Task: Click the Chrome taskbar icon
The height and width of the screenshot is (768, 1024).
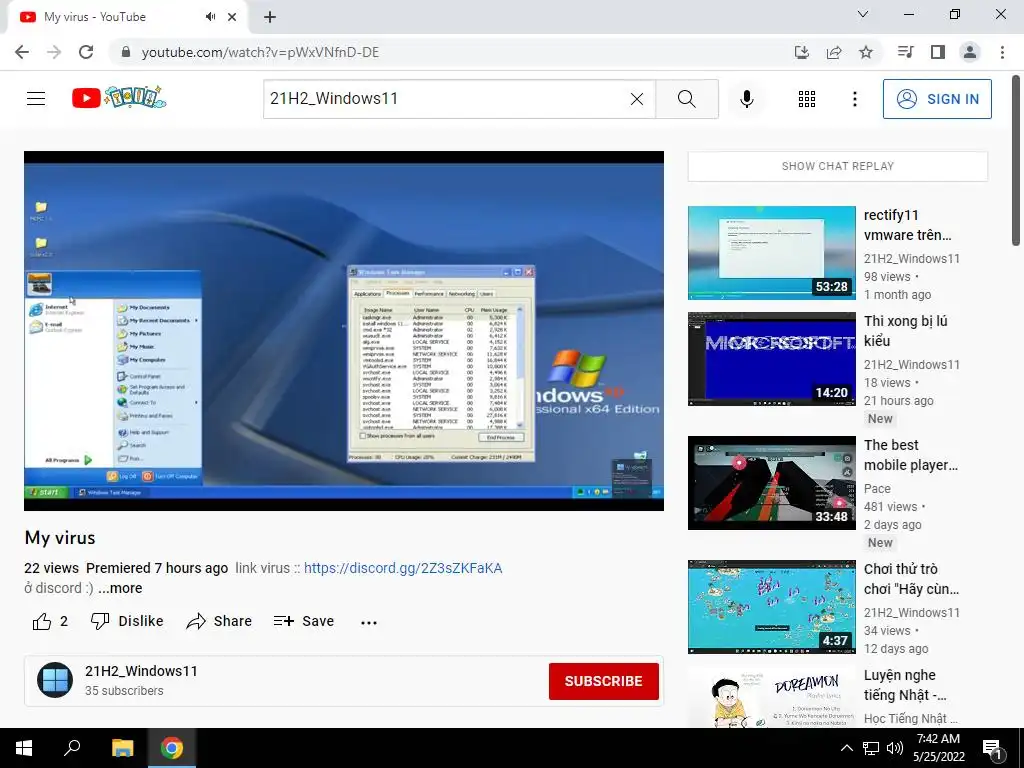Action: [x=172, y=748]
